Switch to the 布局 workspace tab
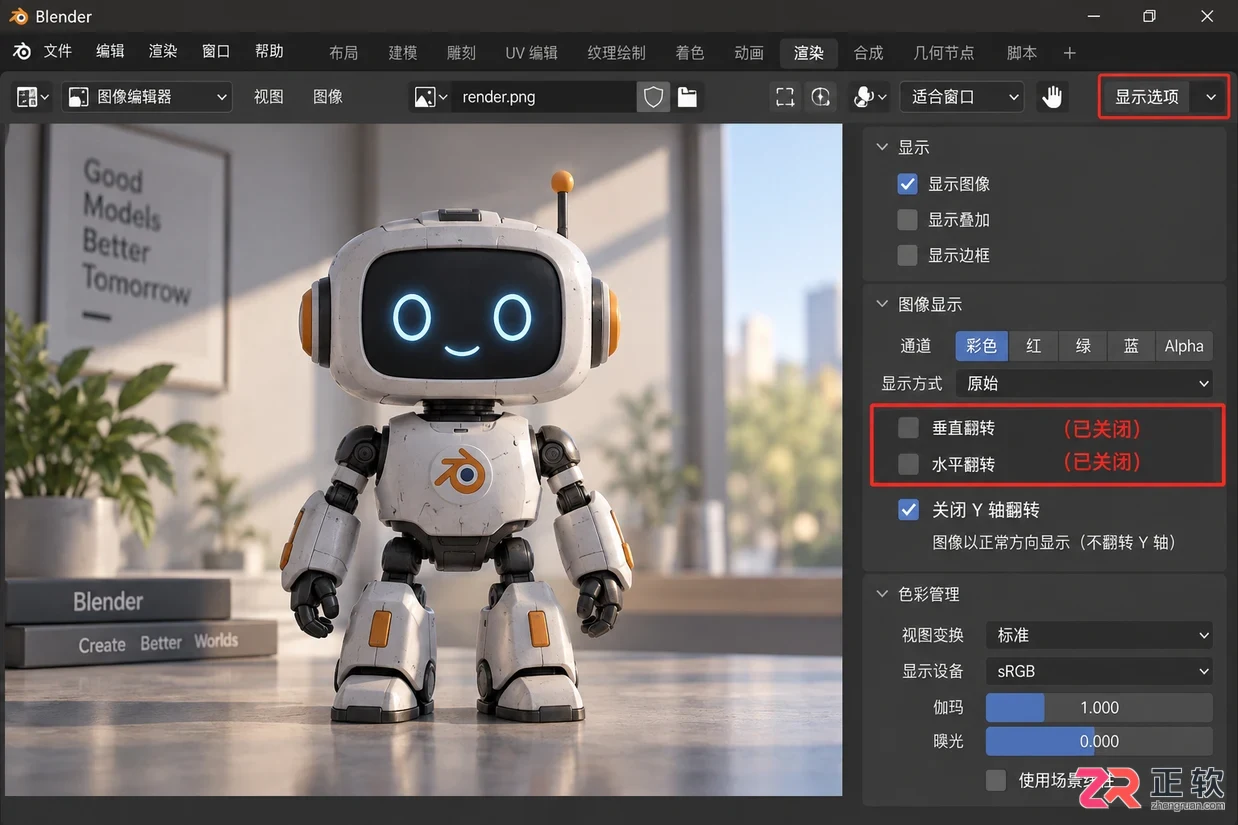The height and width of the screenshot is (825, 1238). pyautogui.click(x=343, y=53)
